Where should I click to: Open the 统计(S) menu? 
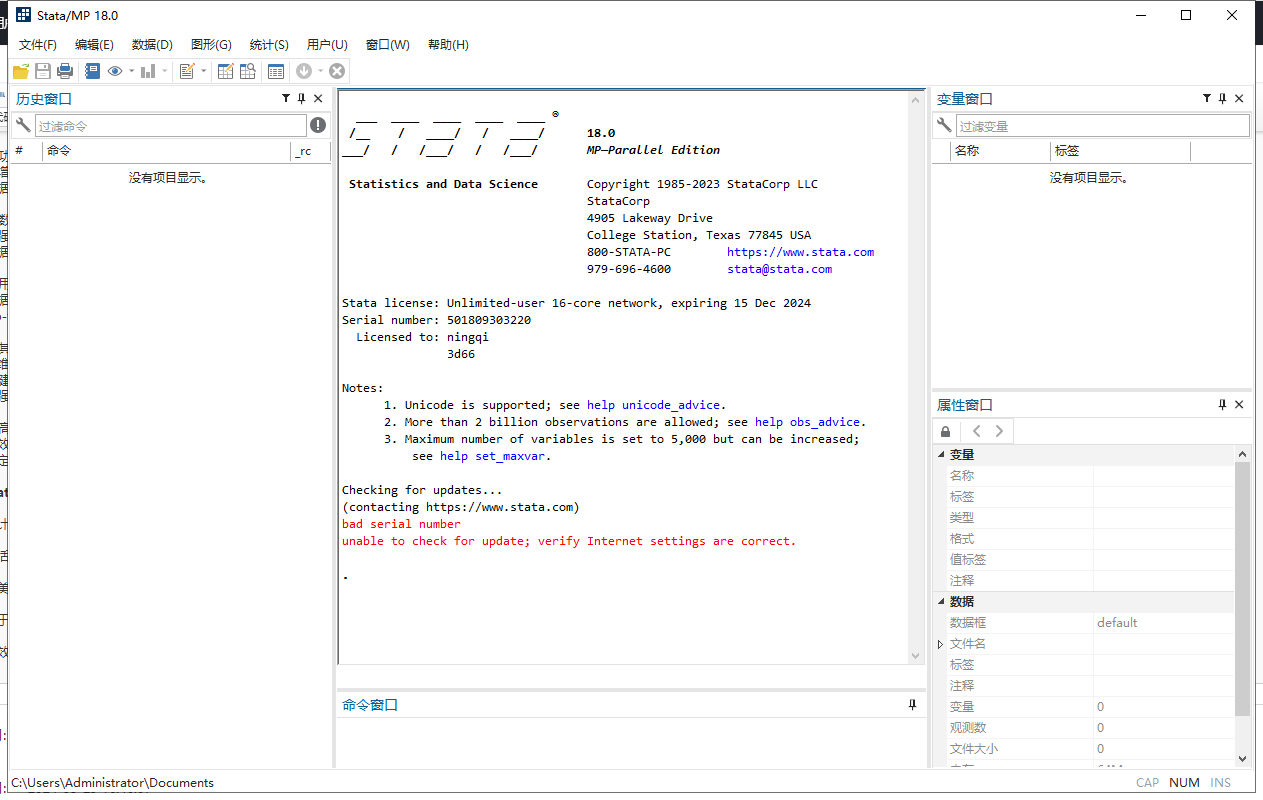tap(269, 44)
